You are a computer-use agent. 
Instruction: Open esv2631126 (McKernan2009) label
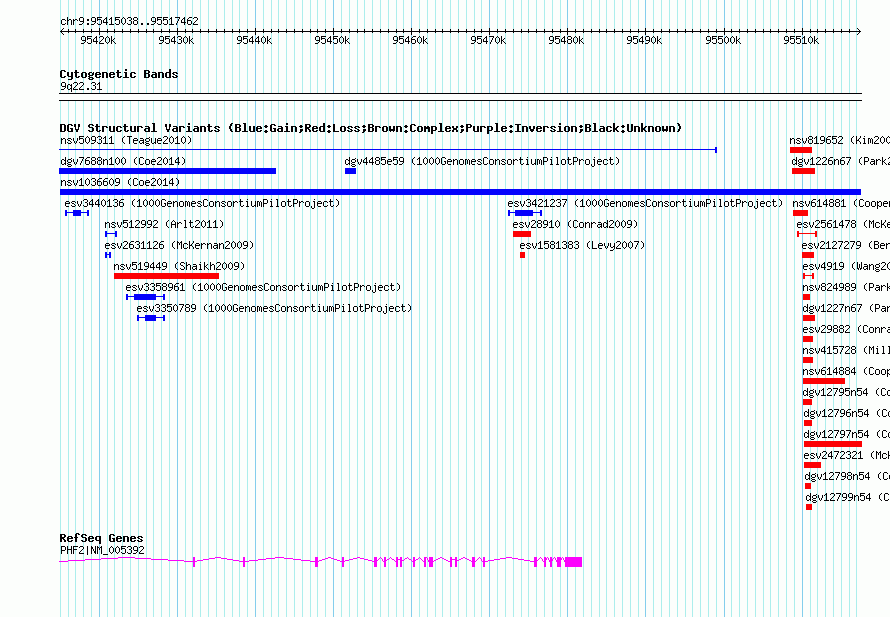tap(179, 245)
